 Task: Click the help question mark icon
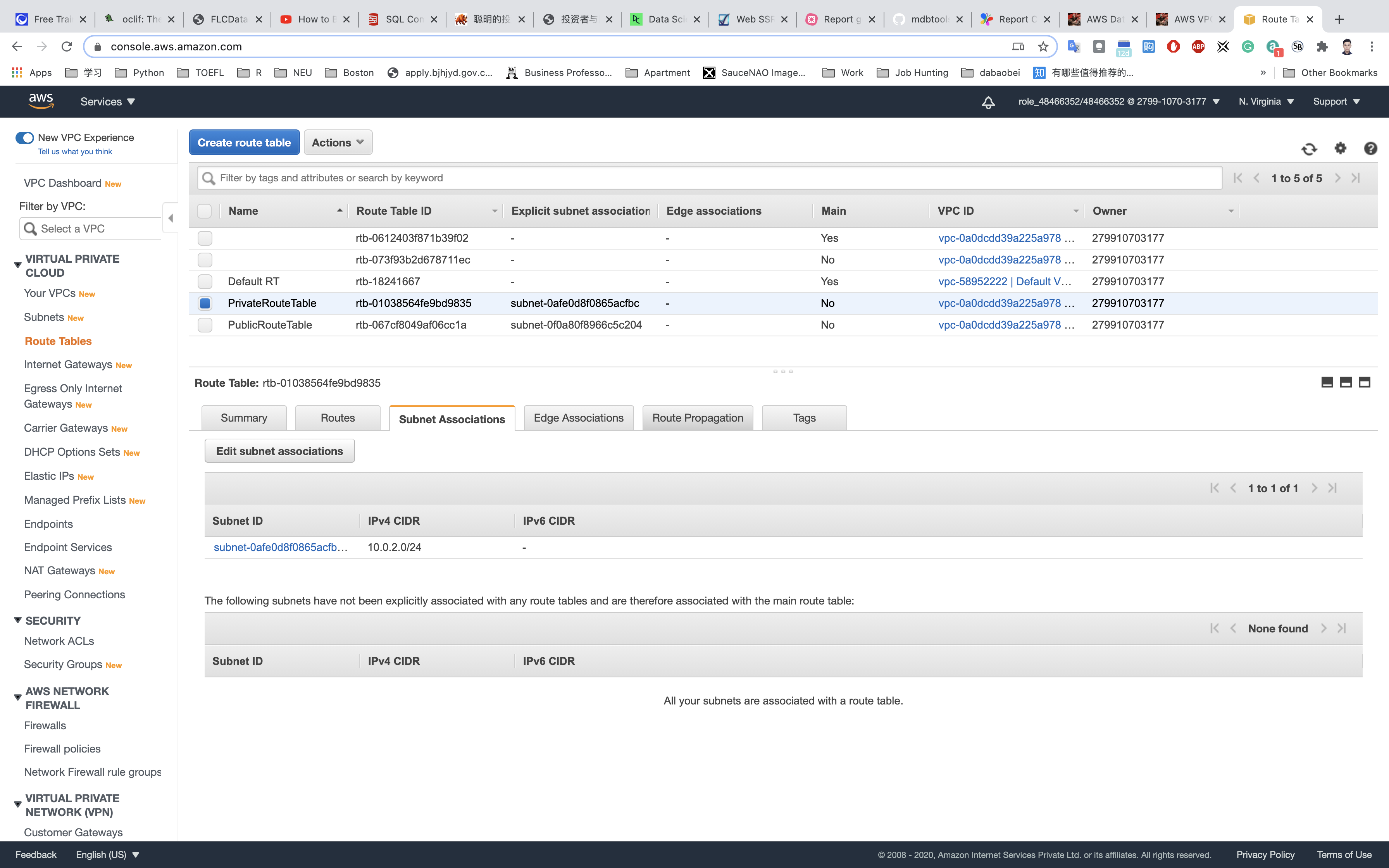coord(1370,149)
